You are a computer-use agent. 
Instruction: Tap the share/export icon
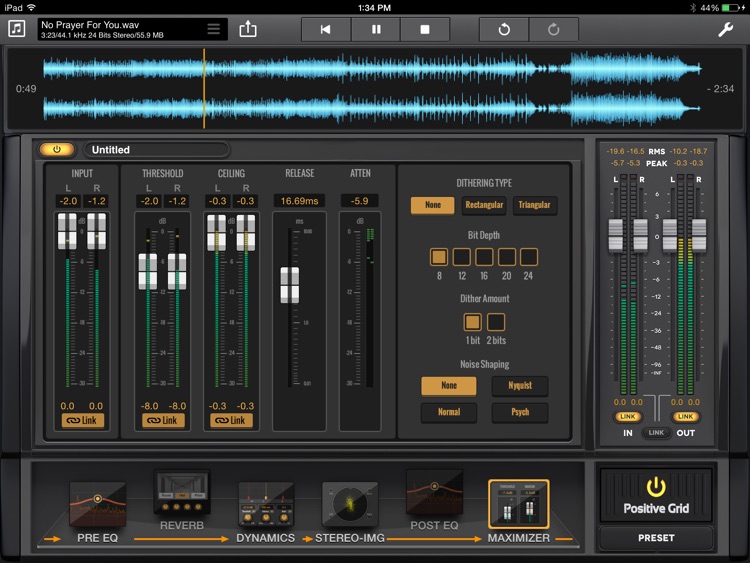point(249,29)
